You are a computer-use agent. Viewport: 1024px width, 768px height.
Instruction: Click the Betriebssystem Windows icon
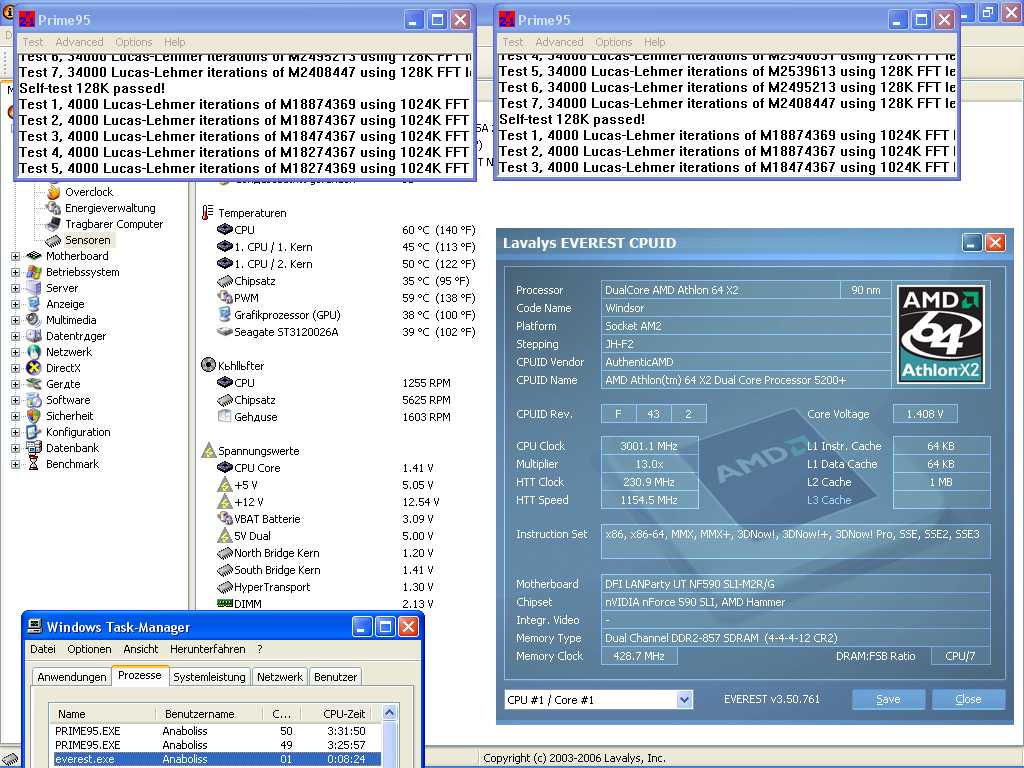pyautogui.click(x=34, y=272)
